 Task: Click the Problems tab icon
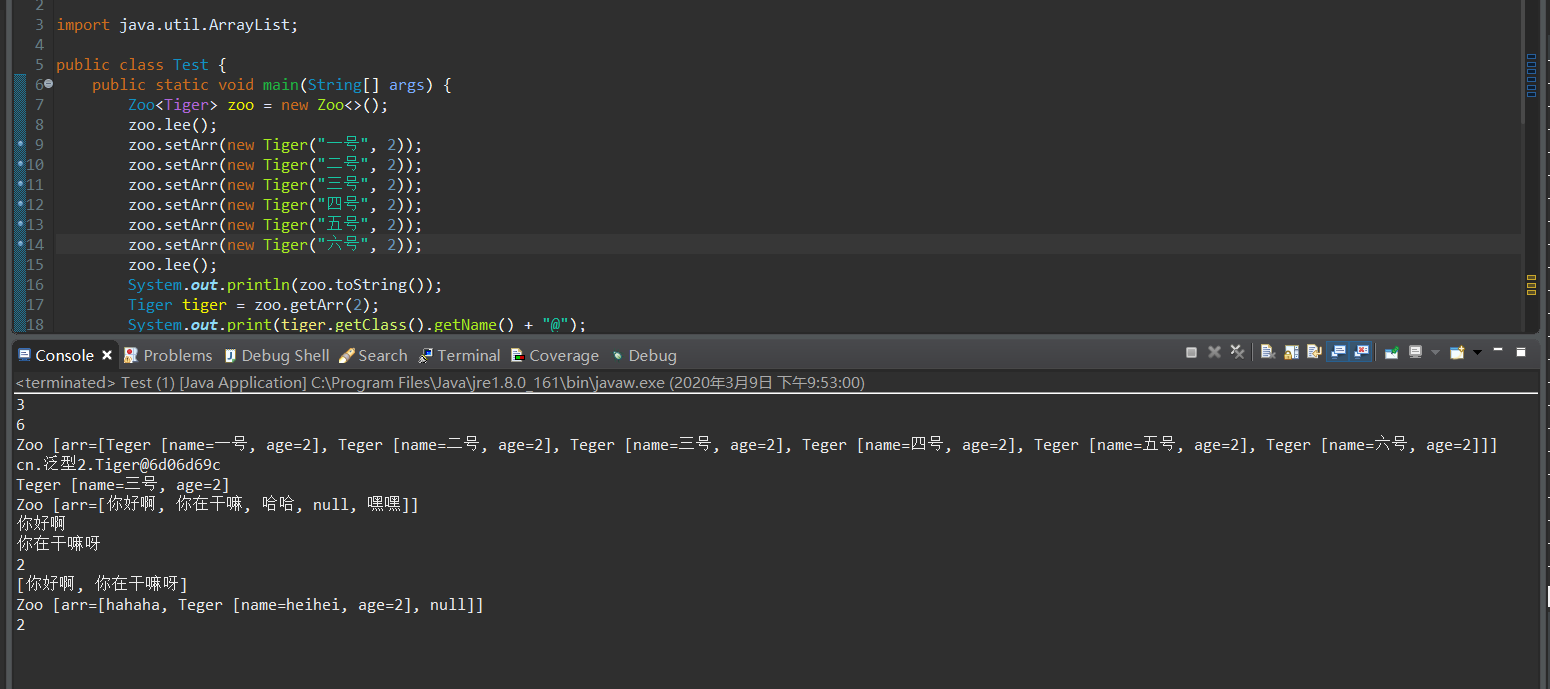[131, 355]
